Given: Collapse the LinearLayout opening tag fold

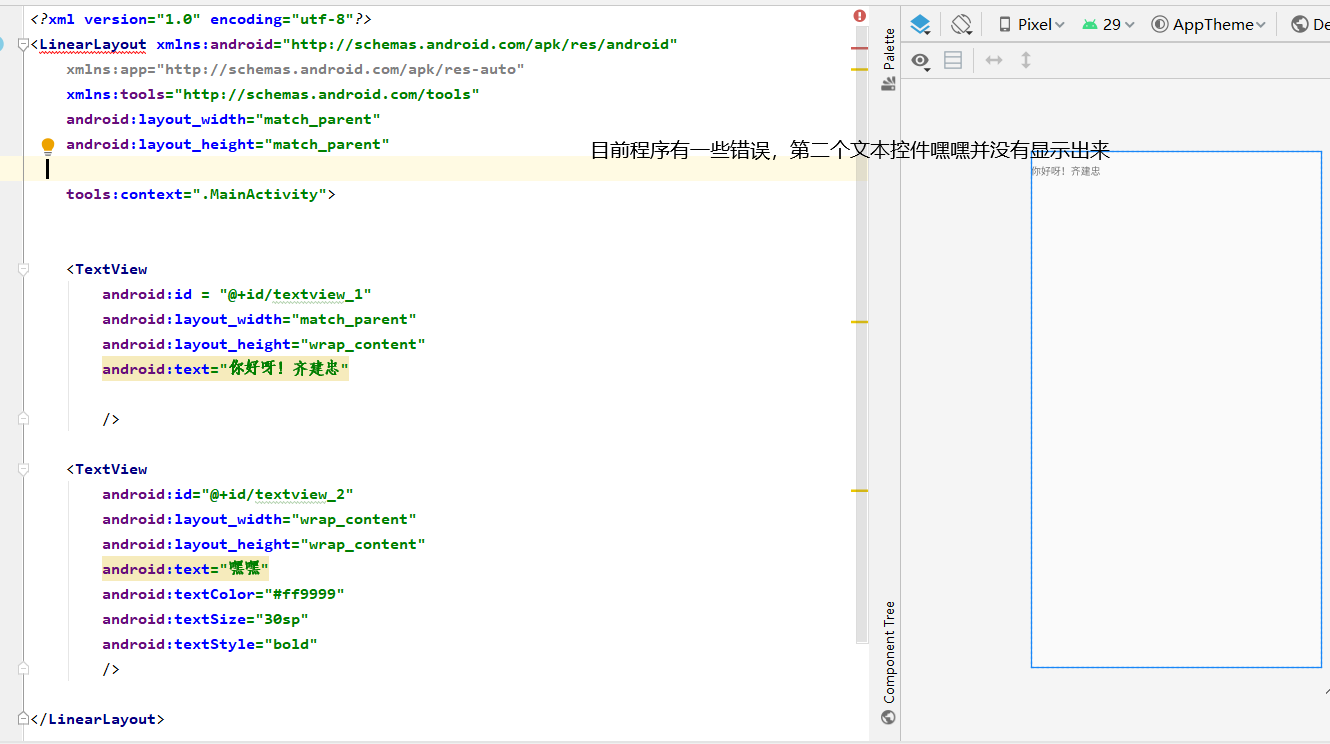Looking at the screenshot, I should [x=23, y=44].
